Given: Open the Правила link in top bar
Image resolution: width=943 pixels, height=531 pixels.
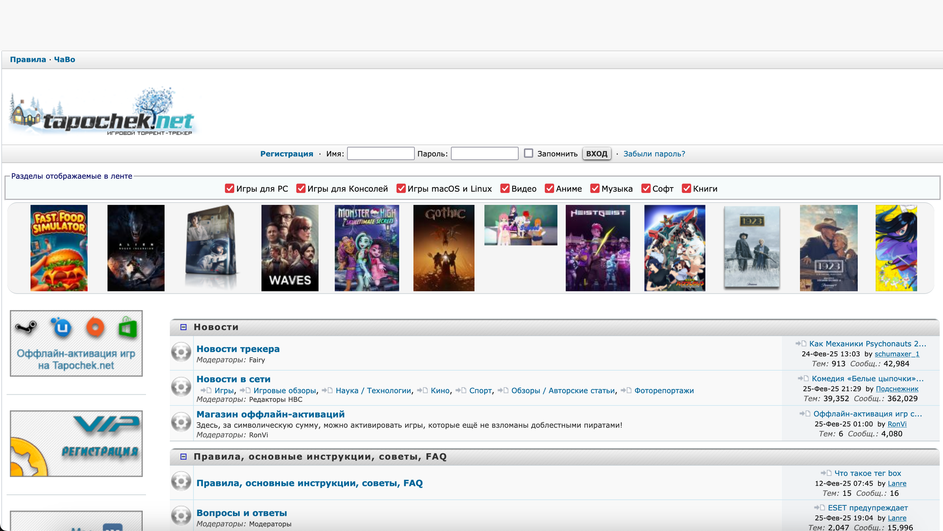Looking at the screenshot, I should (x=28, y=60).
